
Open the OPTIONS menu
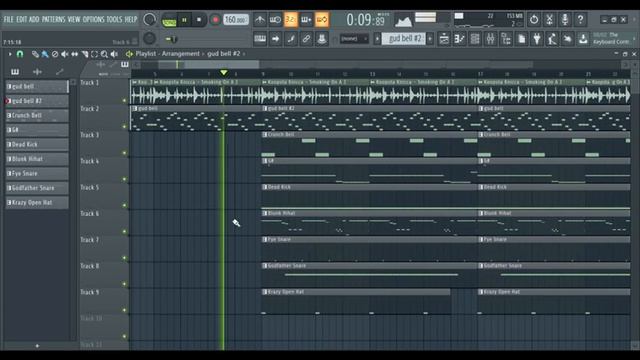click(x=94, y=19)
